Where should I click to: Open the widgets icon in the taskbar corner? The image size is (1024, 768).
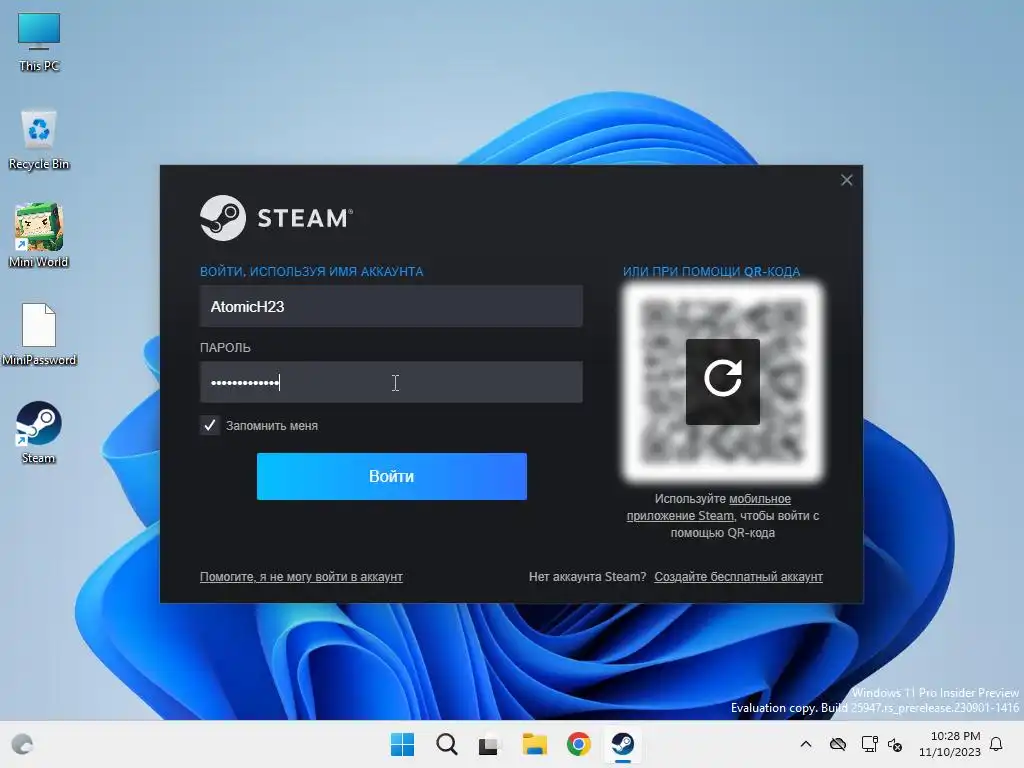22,744
